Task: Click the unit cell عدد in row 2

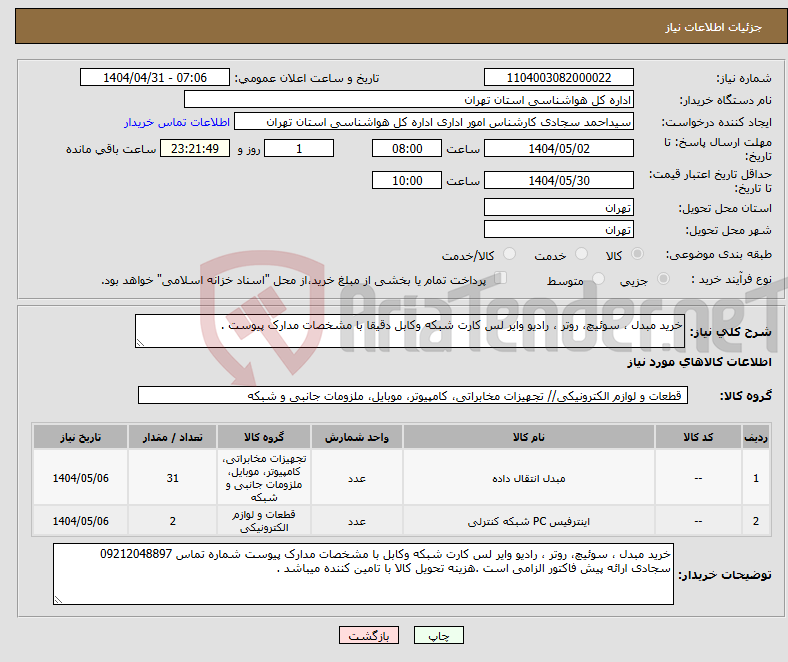Action: coord(357,522)
